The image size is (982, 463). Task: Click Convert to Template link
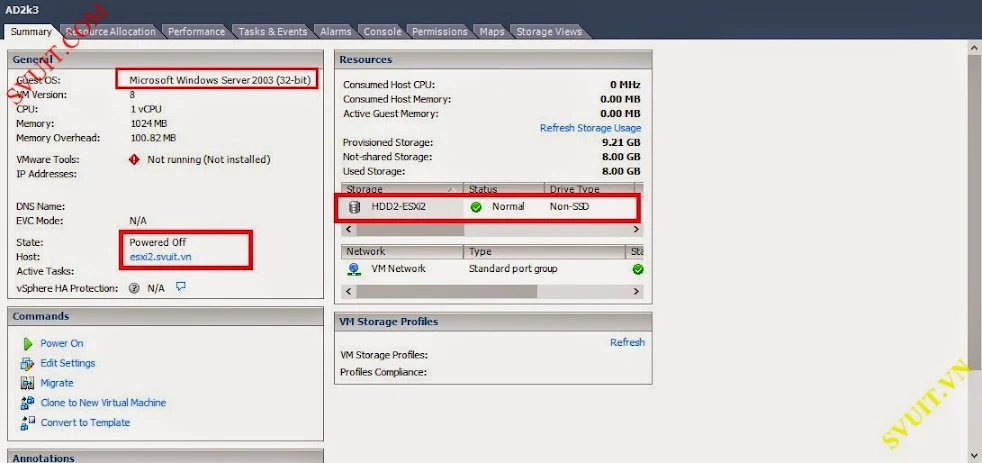[x=85, y=423]
